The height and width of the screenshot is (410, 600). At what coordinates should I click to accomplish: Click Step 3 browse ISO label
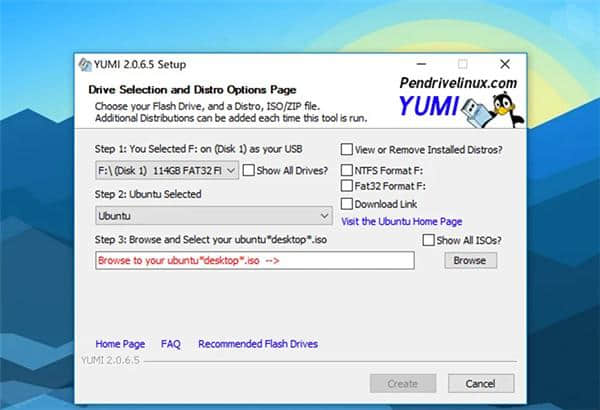pyautogui.click(x=211, y=240)
